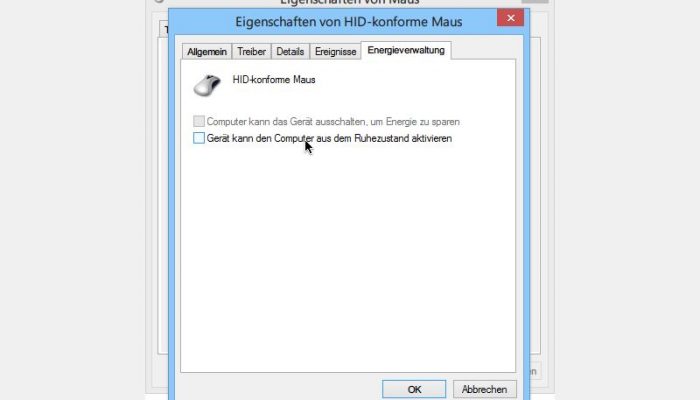The image size is (700, 400).
Task: Click the HID-konforme Maus device icon
Action: (207, 85)
